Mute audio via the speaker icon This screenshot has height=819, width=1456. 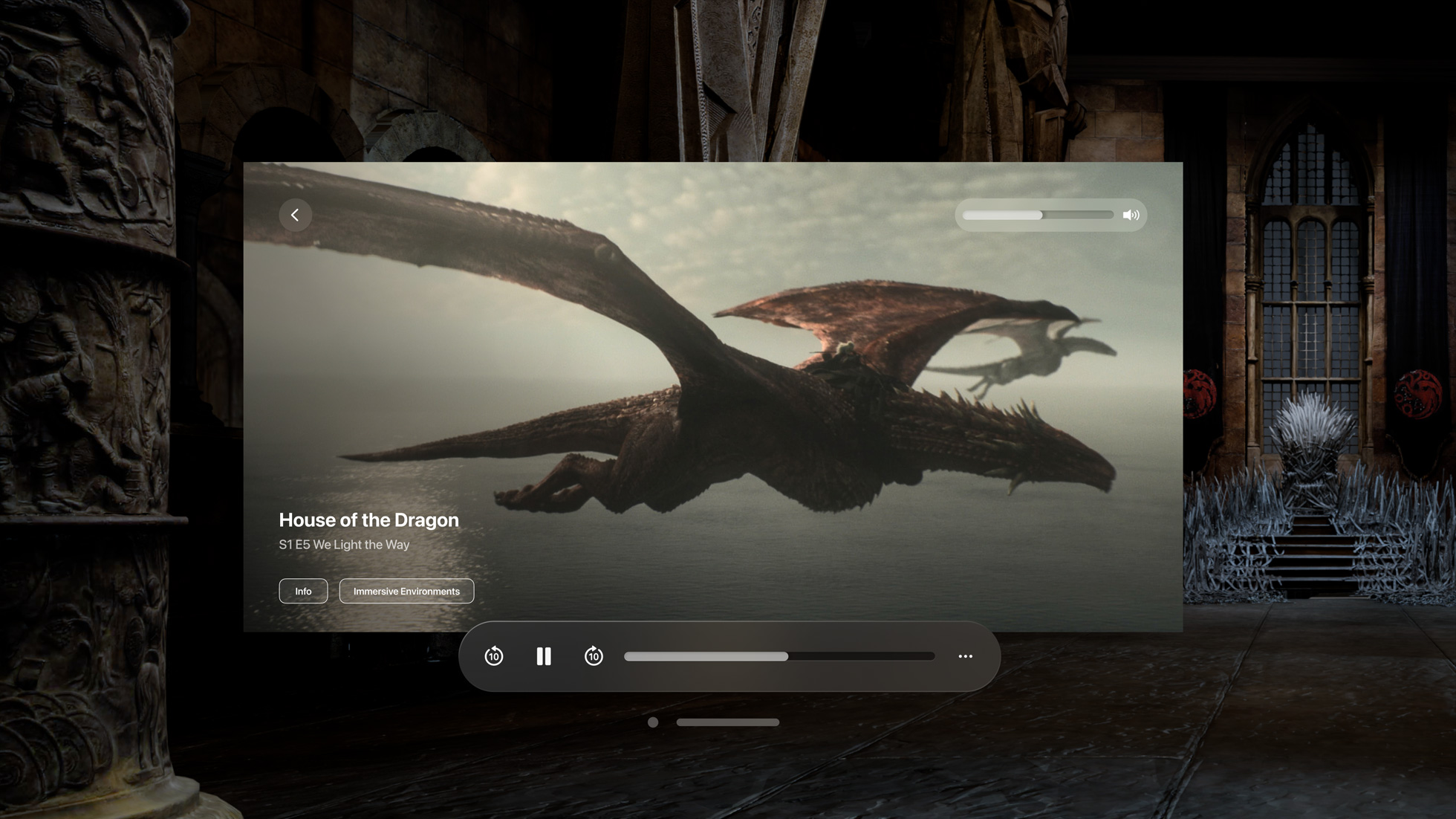(x=1131, y=216)
